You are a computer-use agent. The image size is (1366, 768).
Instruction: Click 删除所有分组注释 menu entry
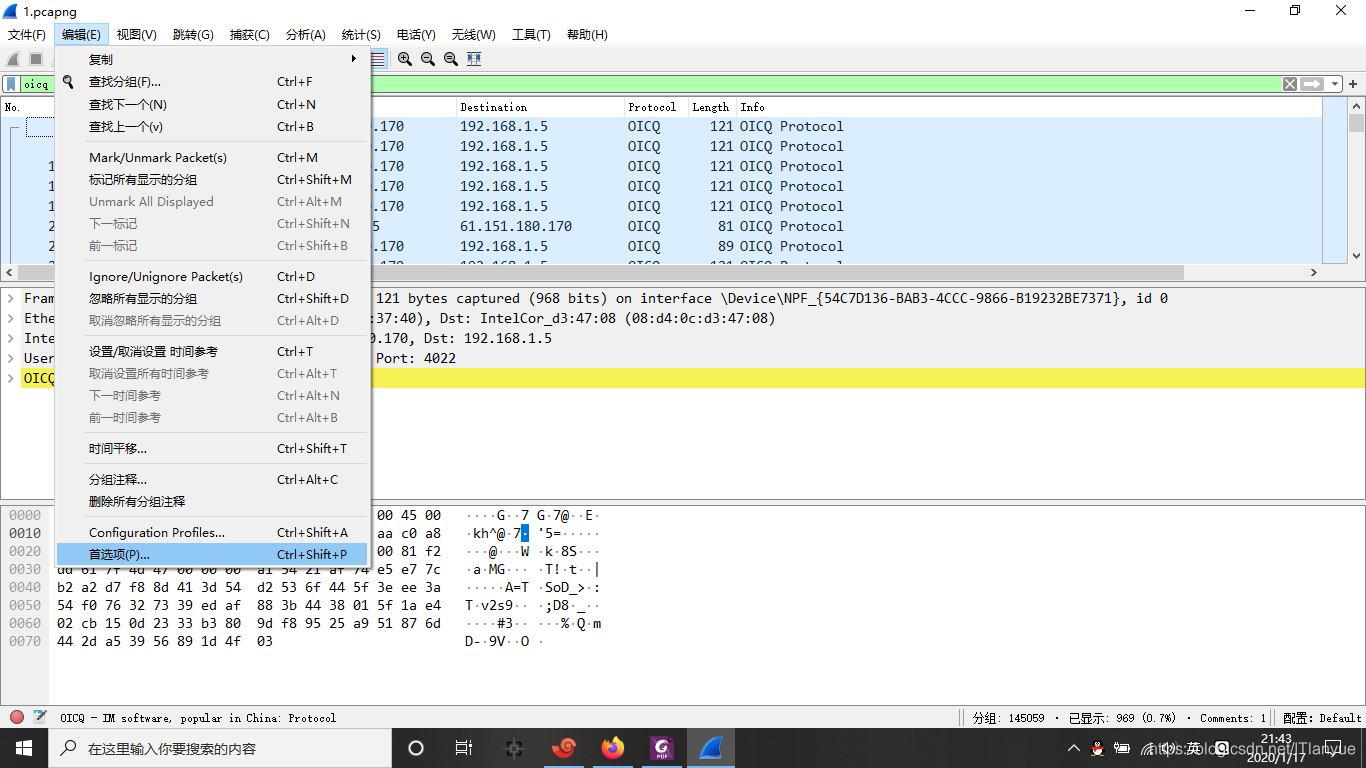[213, 501]
